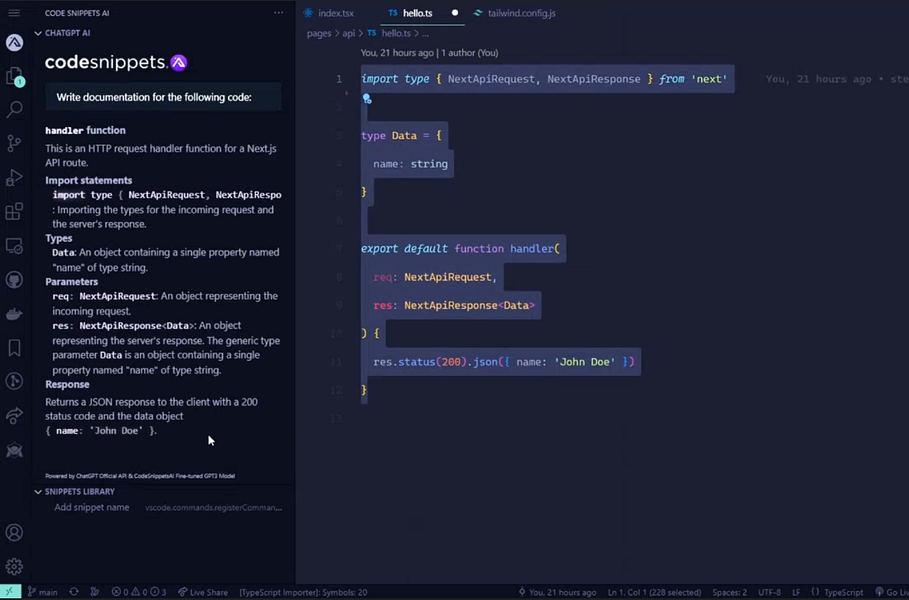
Task: Click the breadcrumb ellipsis after hello.ts
Action: point(426,34)
